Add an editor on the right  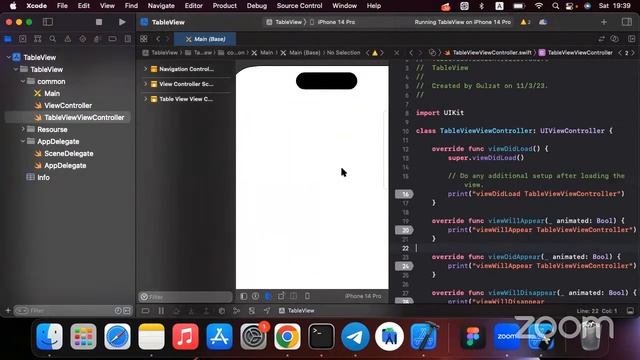click(631, 39)
